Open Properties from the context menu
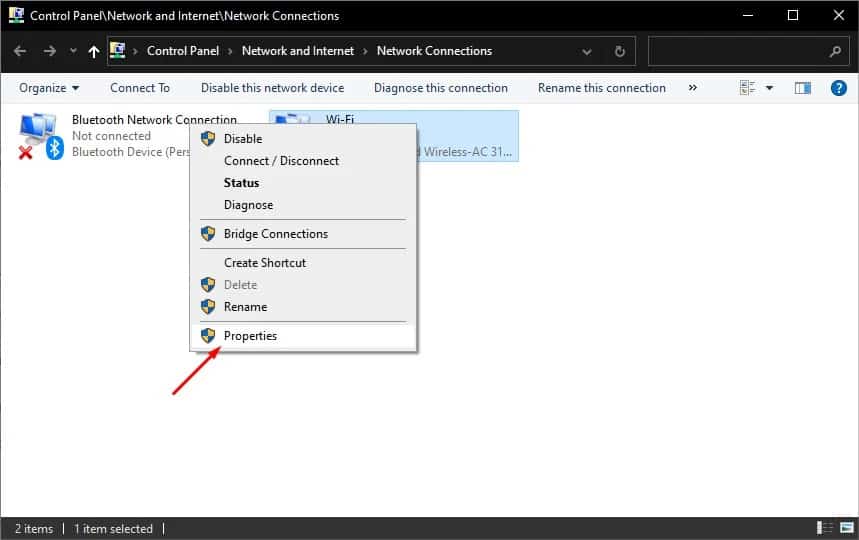The width and height of the screenshot is (859, 540). pos(303,336)
